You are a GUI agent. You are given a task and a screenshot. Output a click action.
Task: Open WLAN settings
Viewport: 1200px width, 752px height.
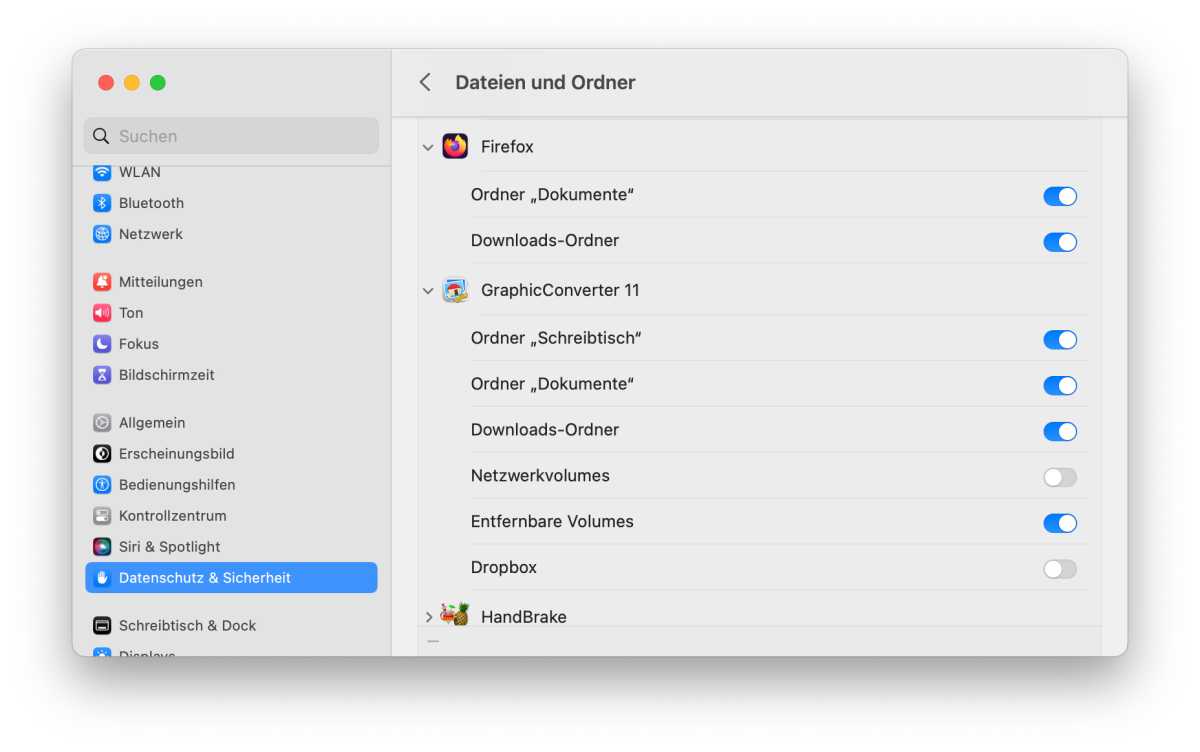click(231, 172)
